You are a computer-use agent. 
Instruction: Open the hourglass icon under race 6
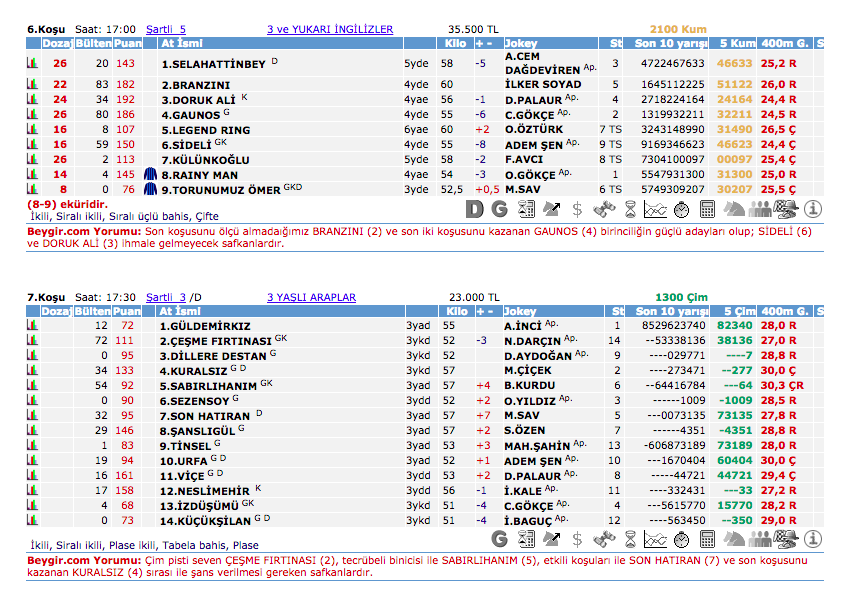tap(630, 209)
